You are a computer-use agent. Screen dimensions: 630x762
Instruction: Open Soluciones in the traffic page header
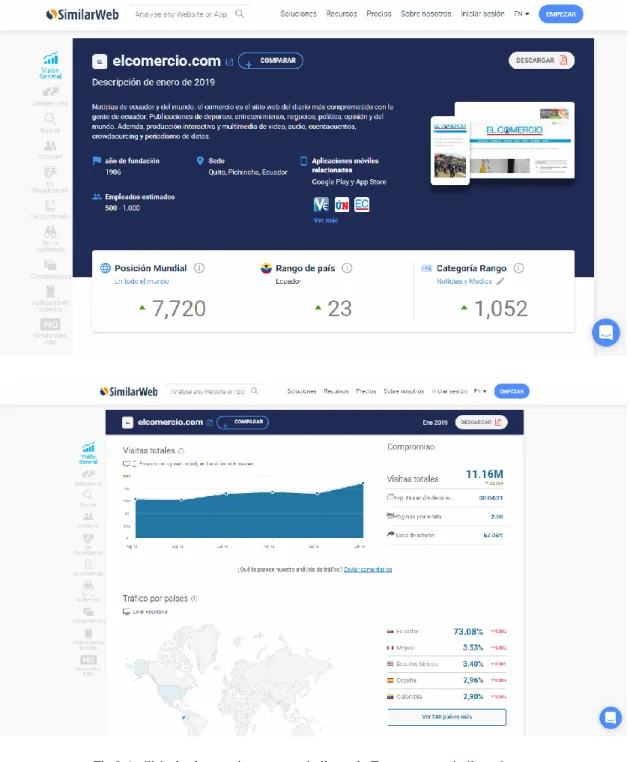coord(301,391)
